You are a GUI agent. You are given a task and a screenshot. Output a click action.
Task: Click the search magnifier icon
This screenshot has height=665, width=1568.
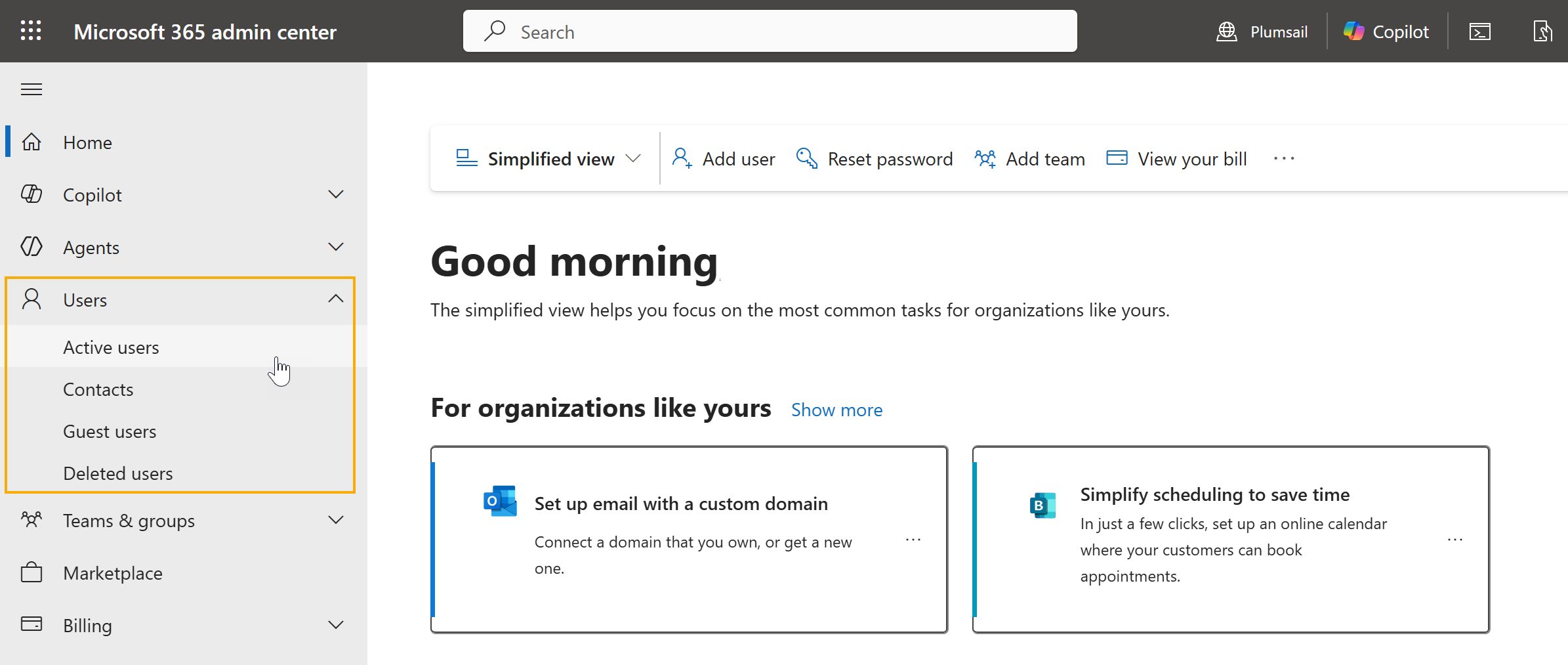pyautogui.click(x=495, y=31)
